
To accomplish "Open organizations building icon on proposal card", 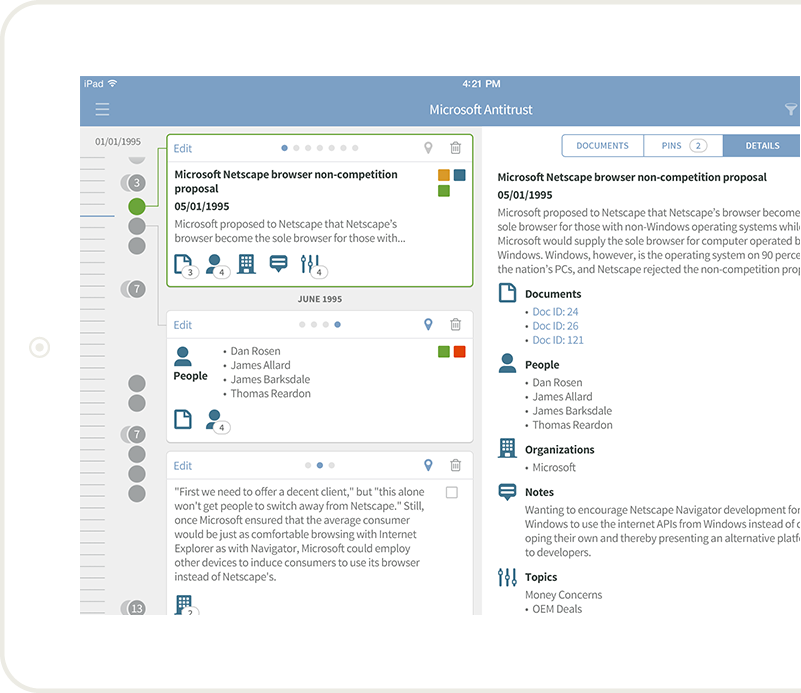I will coord(246,264).
